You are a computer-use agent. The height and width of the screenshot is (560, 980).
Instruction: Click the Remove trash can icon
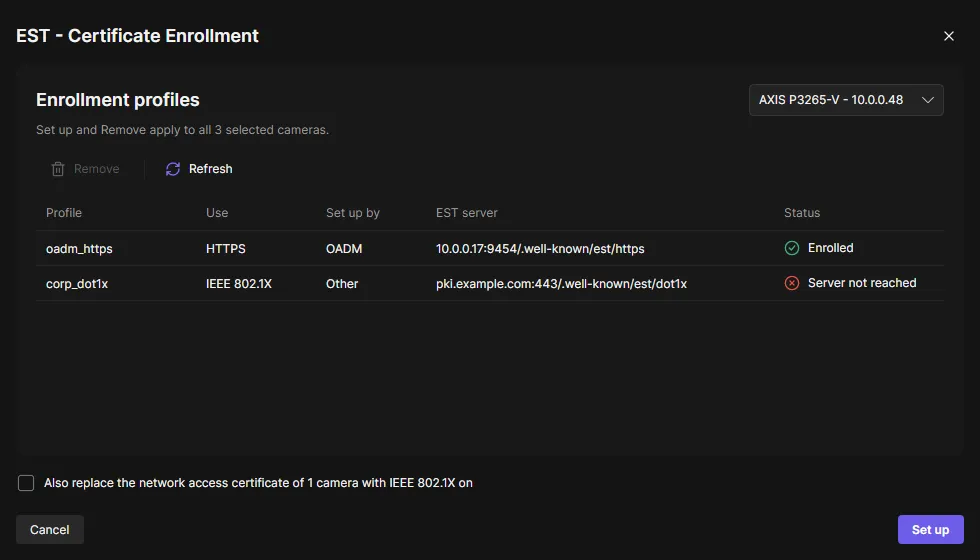point(58,169)
